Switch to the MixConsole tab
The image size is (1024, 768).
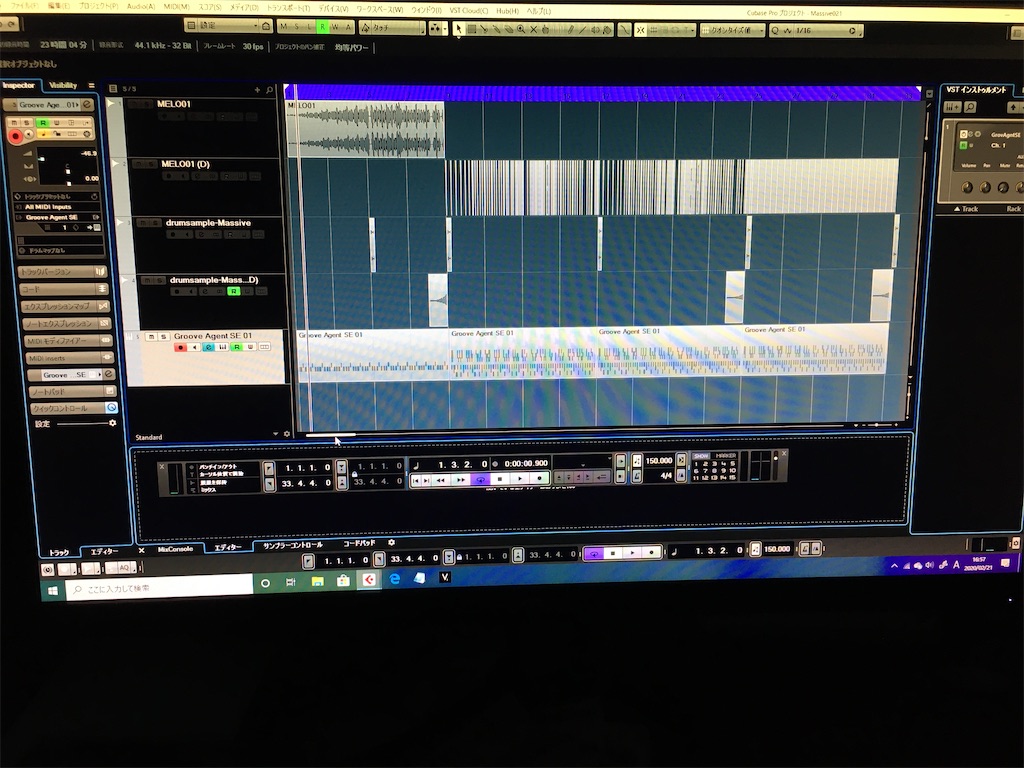[175, 549]
